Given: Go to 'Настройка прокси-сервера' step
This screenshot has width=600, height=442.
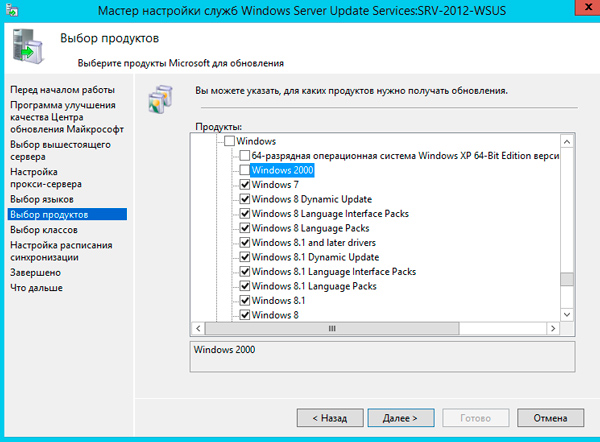Looking at the screenshot, I should 46,178.
